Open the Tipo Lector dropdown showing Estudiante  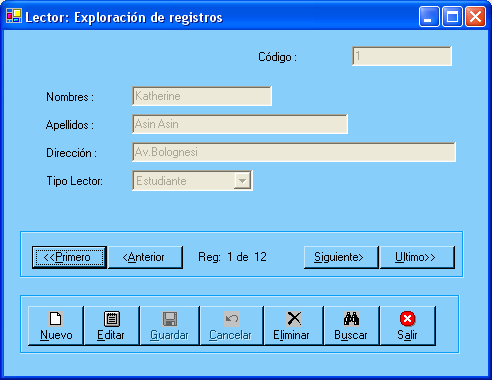coord(192,181)
